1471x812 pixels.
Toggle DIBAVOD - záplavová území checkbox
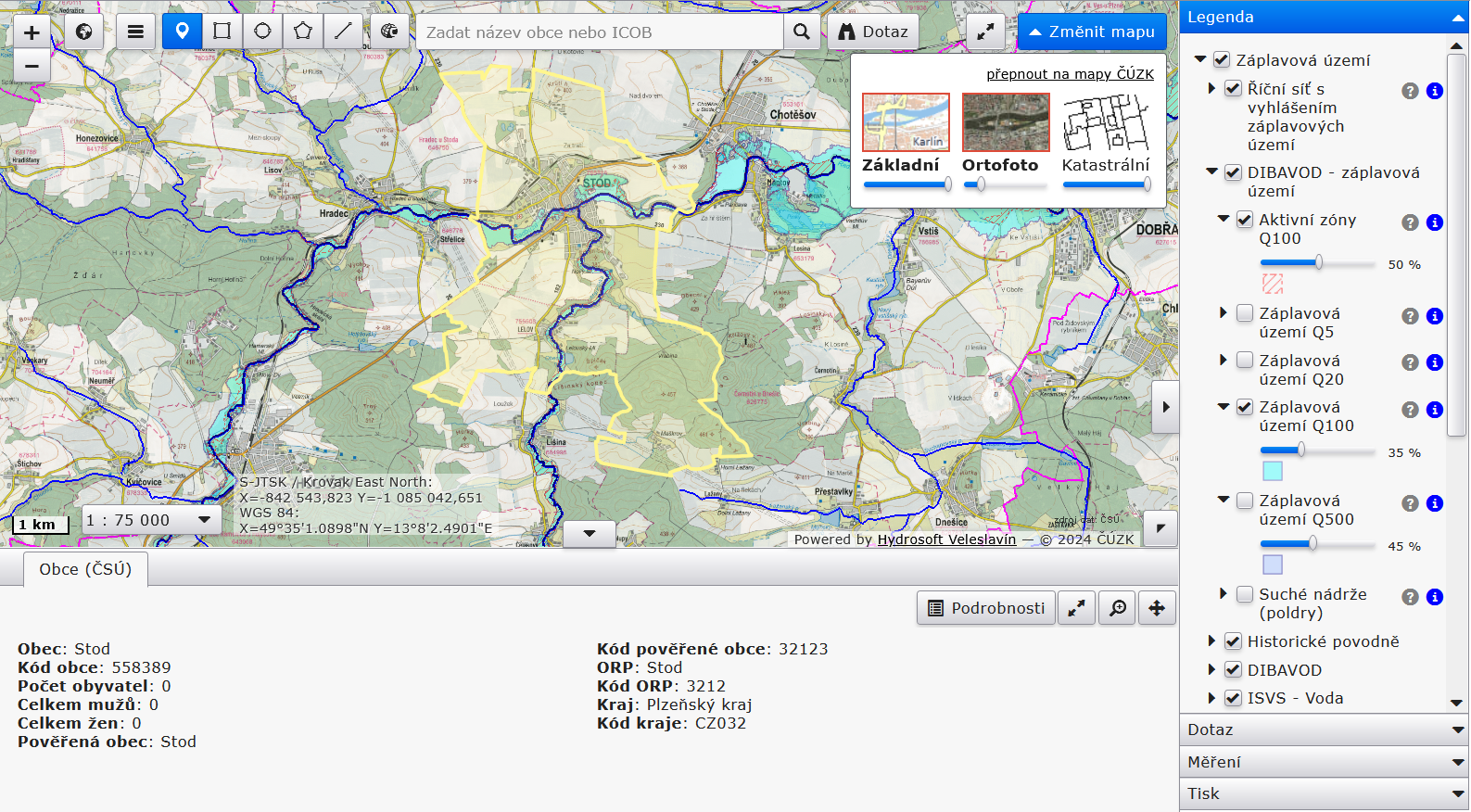(x=1233, y=171)
